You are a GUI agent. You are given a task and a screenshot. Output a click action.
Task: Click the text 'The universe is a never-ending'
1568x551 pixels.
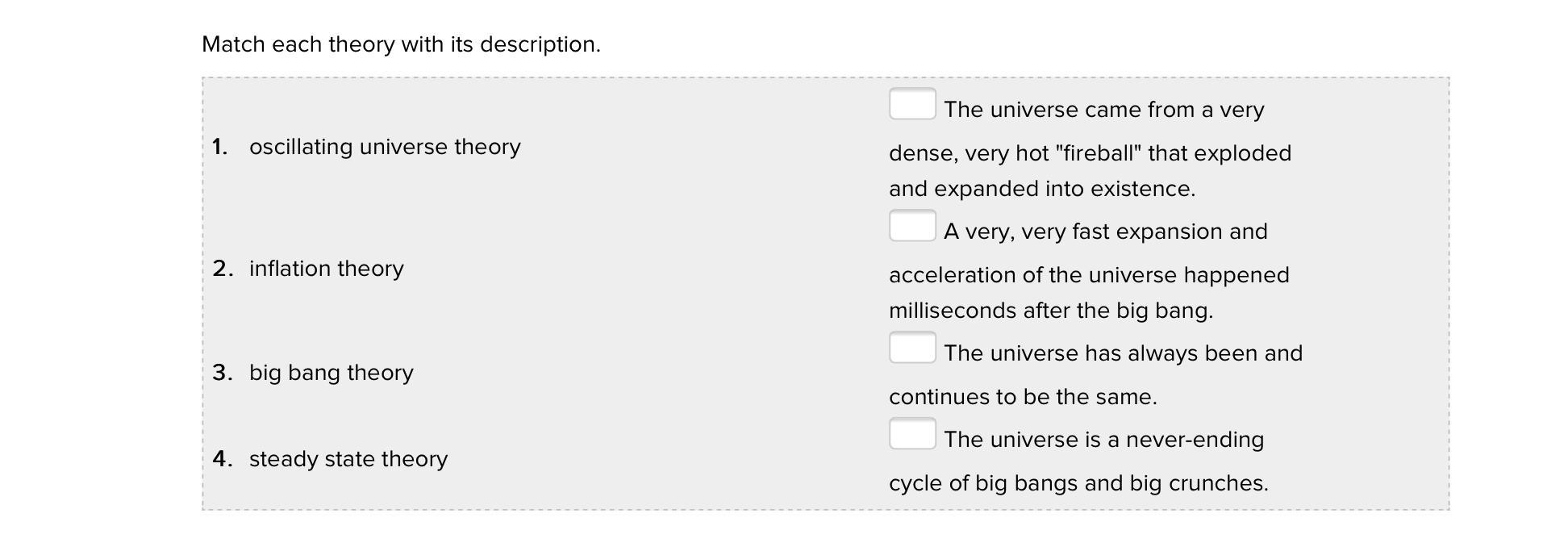point(1103,440)
